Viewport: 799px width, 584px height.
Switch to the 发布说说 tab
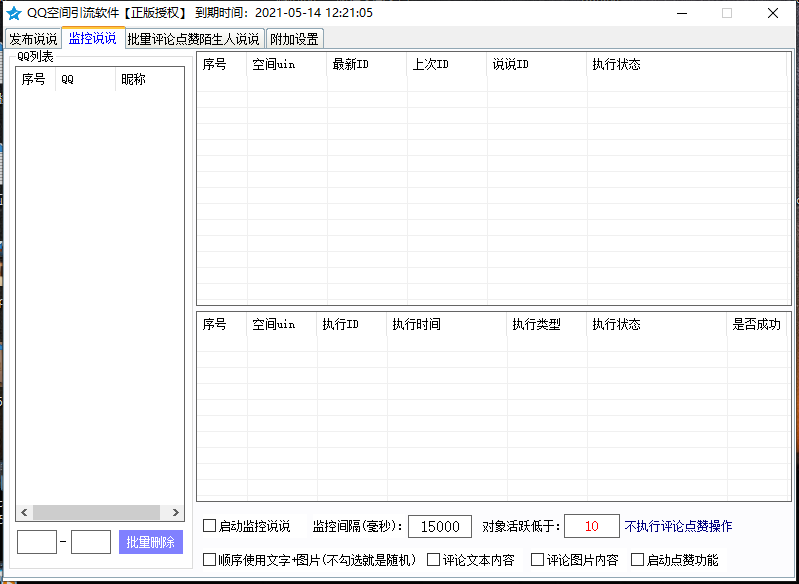[x=33, y=39]
